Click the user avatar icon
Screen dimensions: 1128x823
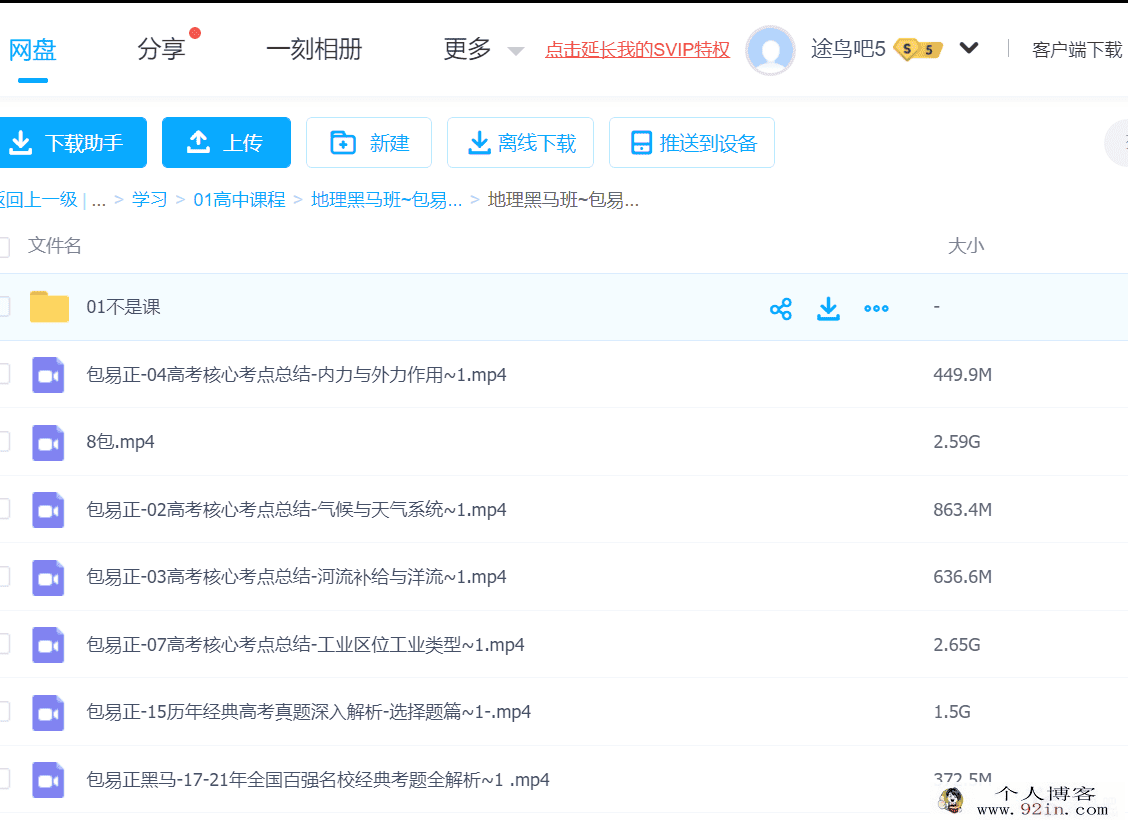770,50
